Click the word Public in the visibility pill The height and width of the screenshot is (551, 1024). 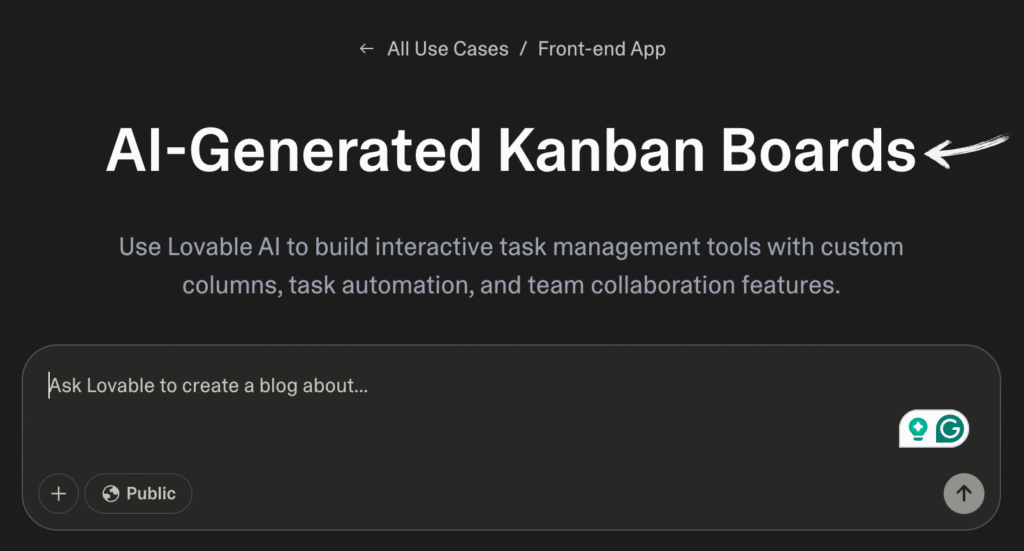tap(151, 493)
